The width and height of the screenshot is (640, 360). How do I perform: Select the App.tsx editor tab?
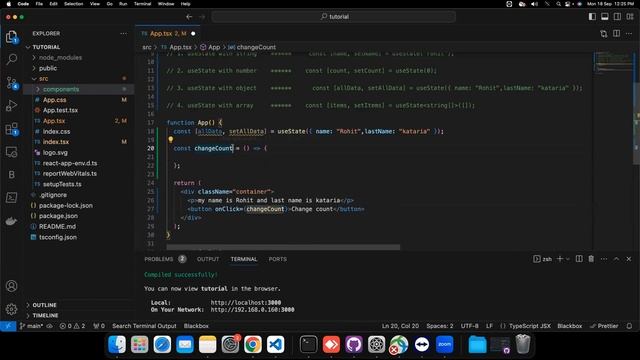(168, 33)
